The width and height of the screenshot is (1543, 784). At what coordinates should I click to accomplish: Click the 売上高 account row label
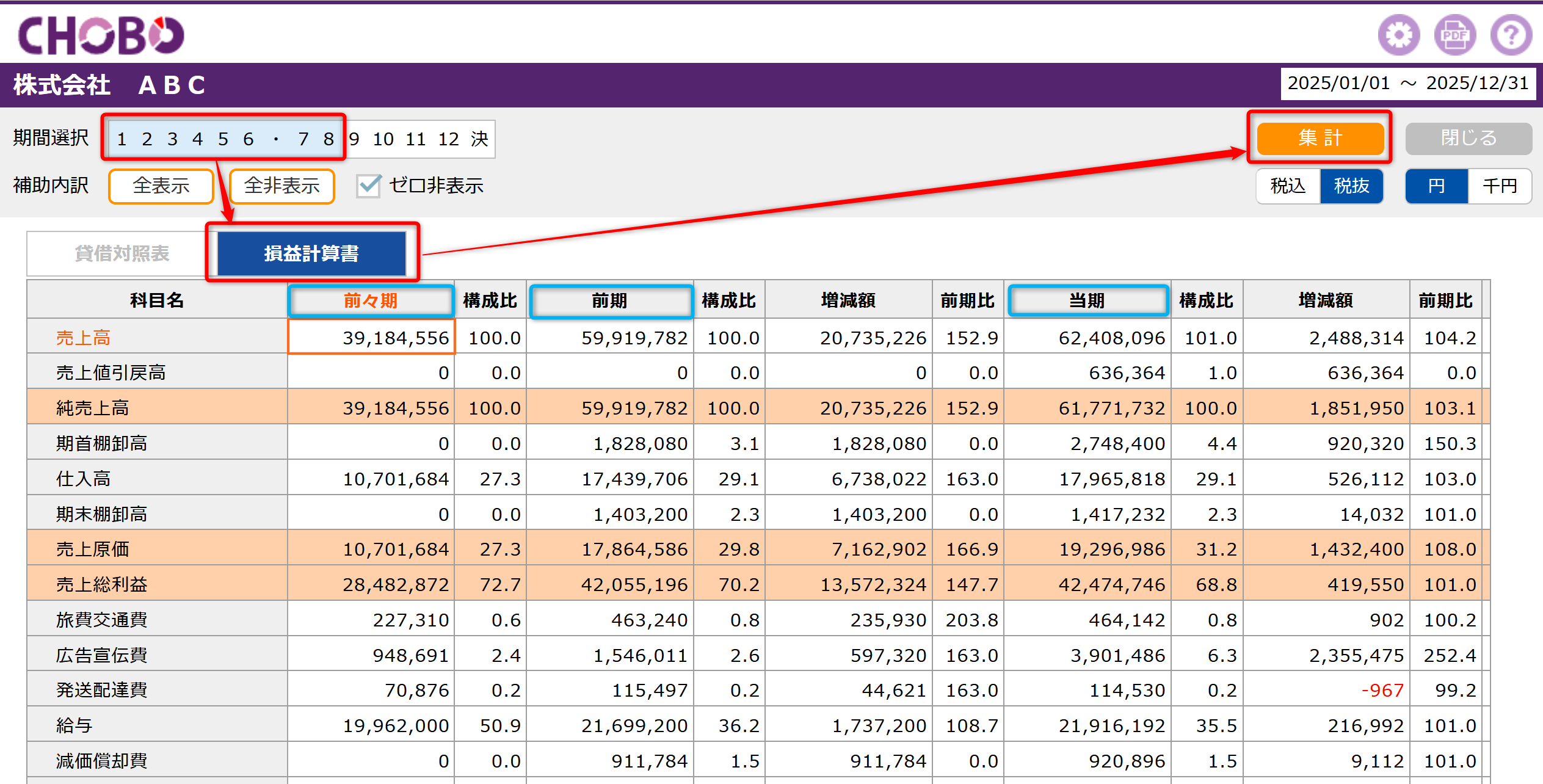[x=83, y=338]
